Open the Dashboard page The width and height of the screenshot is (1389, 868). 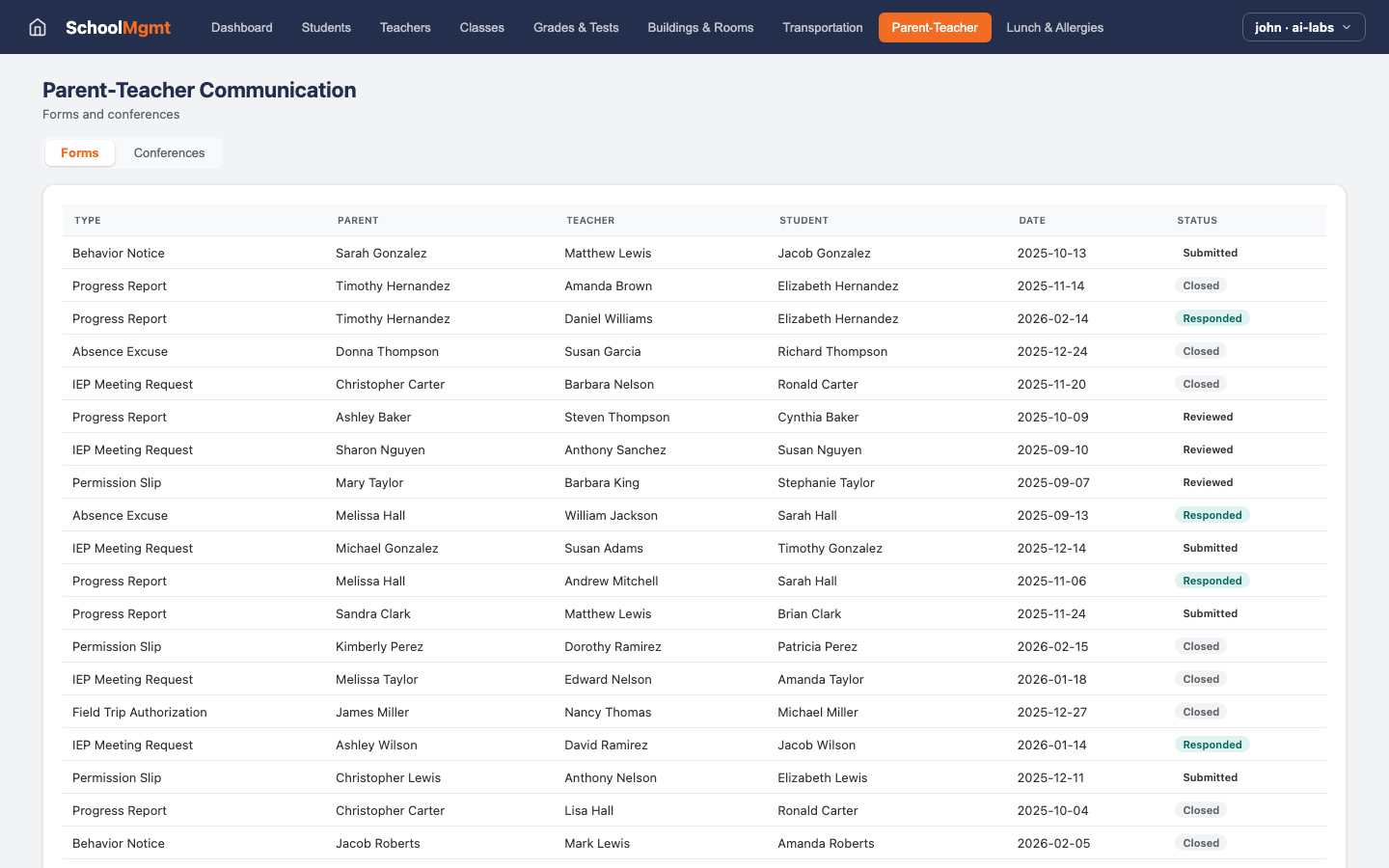pyautogui.click(x=241, y=27)
